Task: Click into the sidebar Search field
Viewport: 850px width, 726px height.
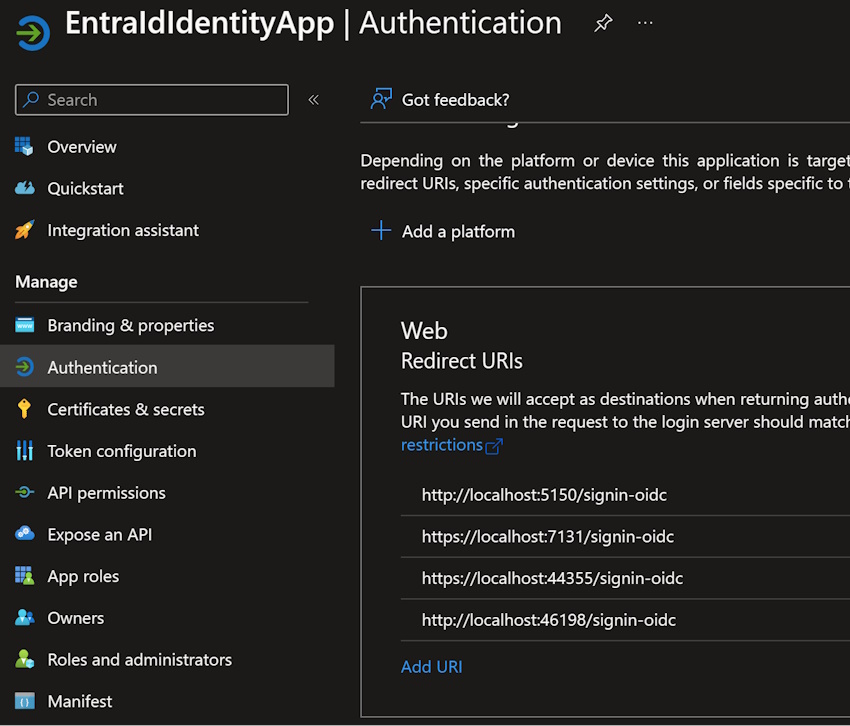Action: click(x=152, y=100)
